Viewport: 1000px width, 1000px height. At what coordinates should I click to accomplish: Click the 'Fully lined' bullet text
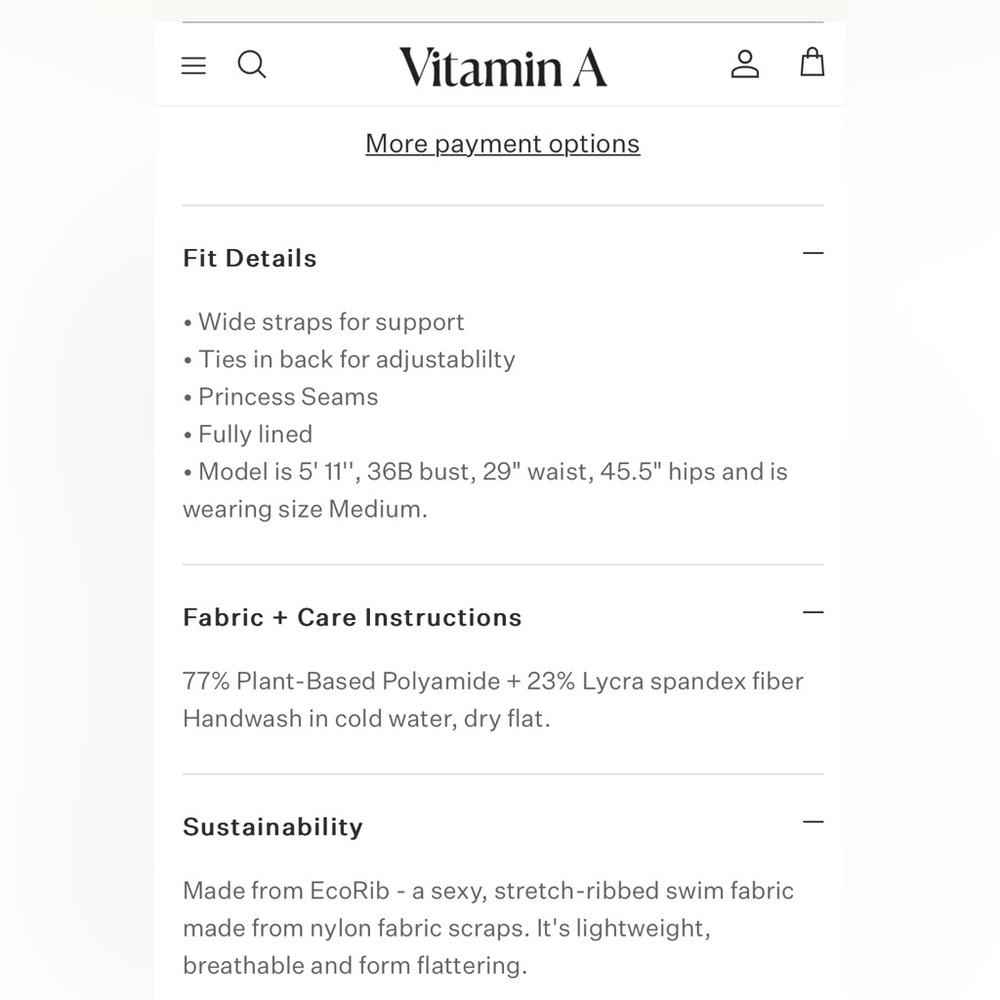tap(247, 434)
